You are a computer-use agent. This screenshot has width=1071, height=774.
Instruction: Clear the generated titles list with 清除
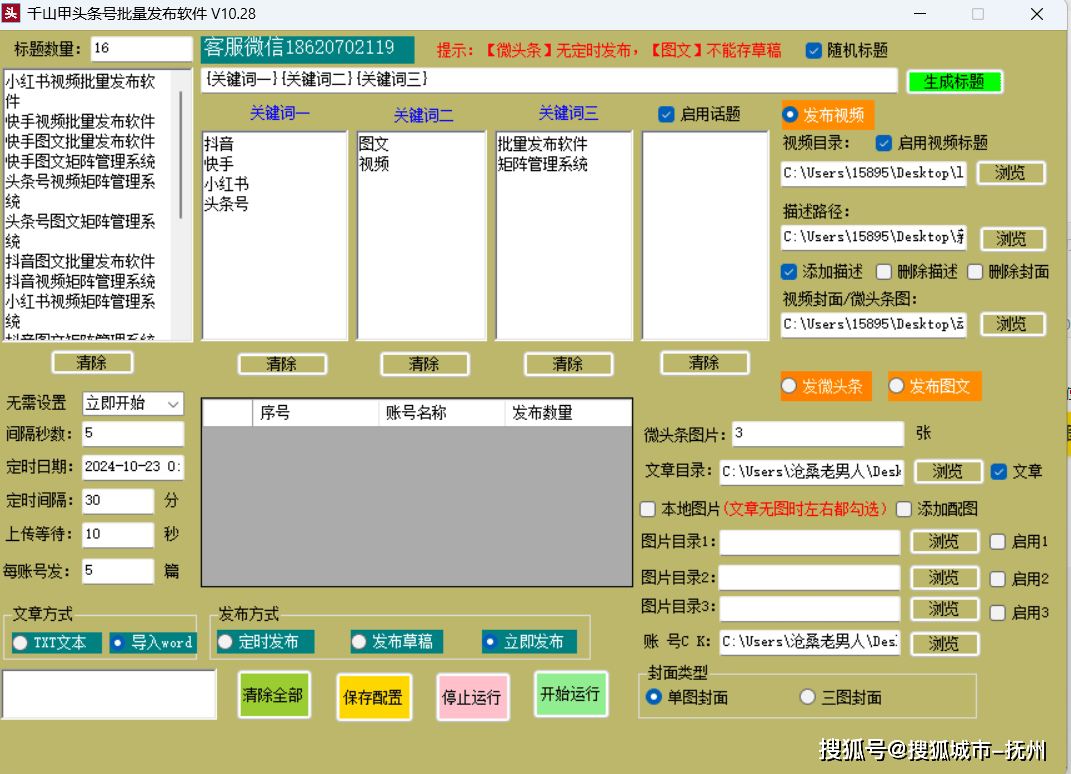pos(92,363)
